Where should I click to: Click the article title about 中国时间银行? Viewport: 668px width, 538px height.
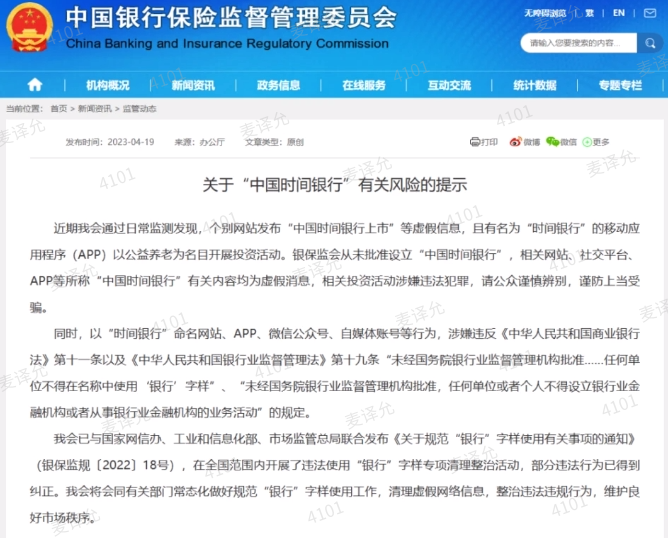tap(334, 184)
